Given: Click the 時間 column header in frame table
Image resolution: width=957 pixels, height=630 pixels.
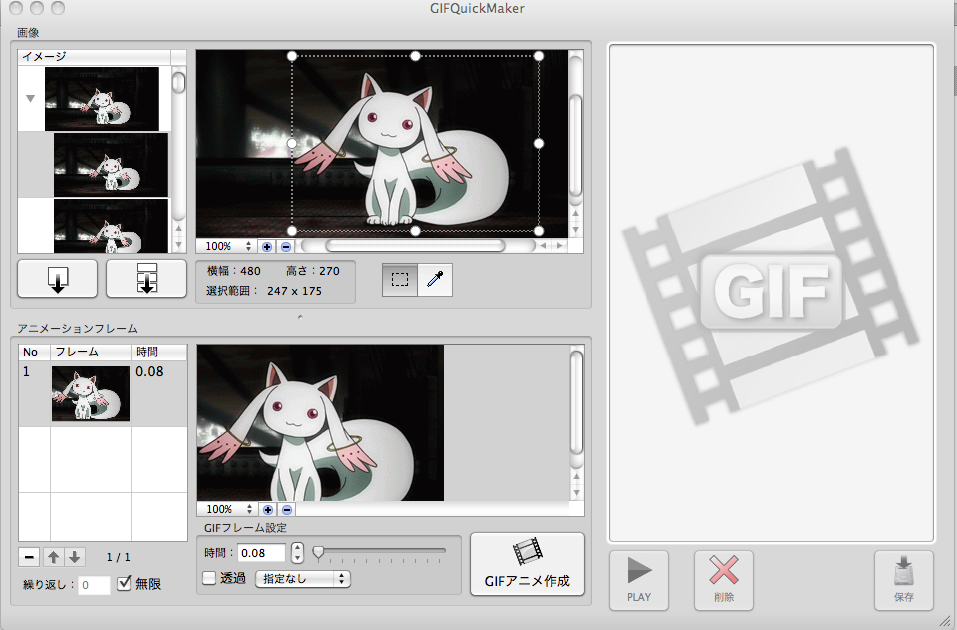Looking at the screenshot, I should 159,352.
